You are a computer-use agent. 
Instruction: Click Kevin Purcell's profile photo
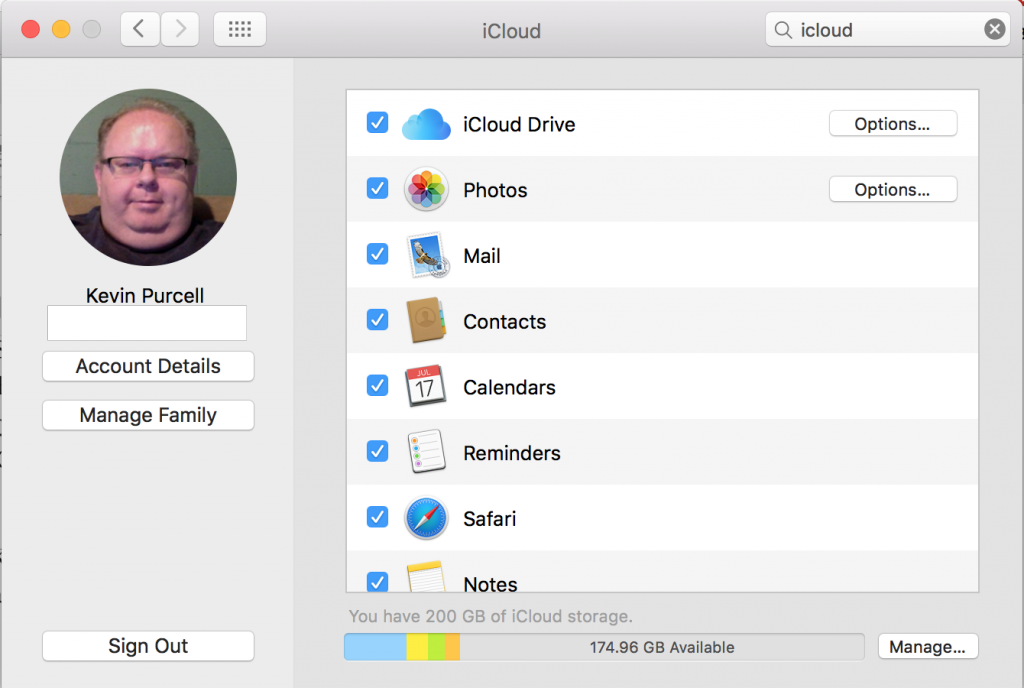(148, 178)
